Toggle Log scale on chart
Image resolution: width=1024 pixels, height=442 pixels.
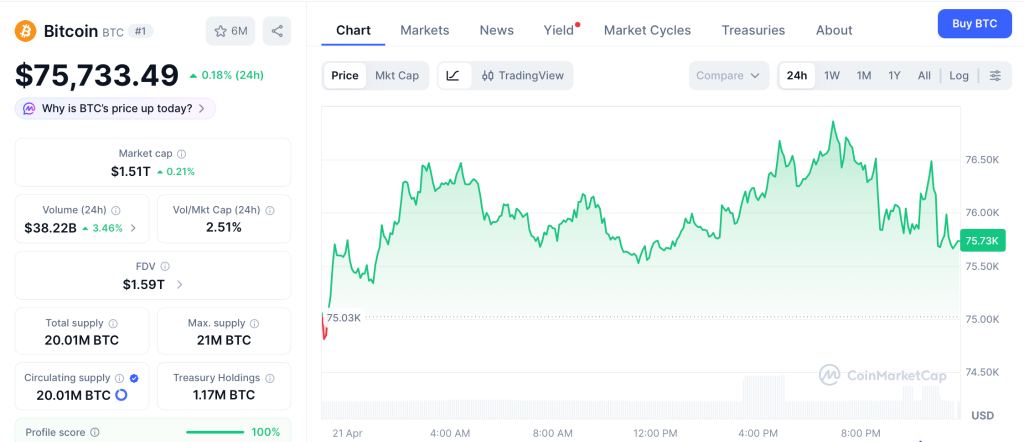(959, 76)
